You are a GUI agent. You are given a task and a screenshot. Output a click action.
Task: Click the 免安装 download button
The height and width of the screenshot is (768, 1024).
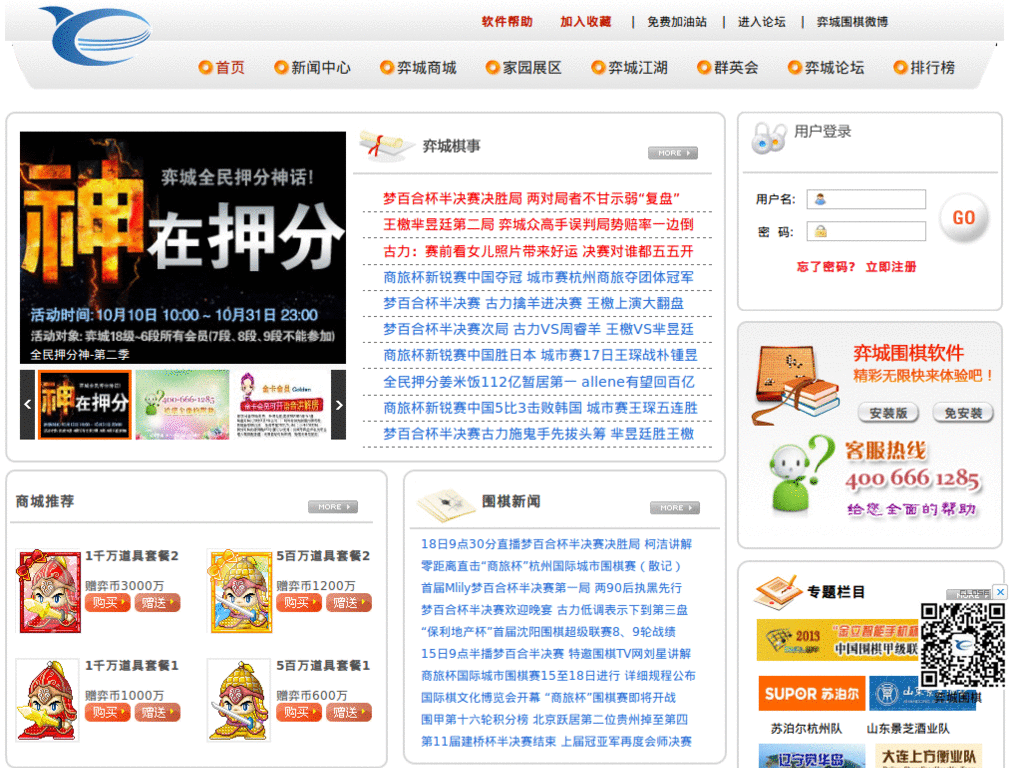963,413
